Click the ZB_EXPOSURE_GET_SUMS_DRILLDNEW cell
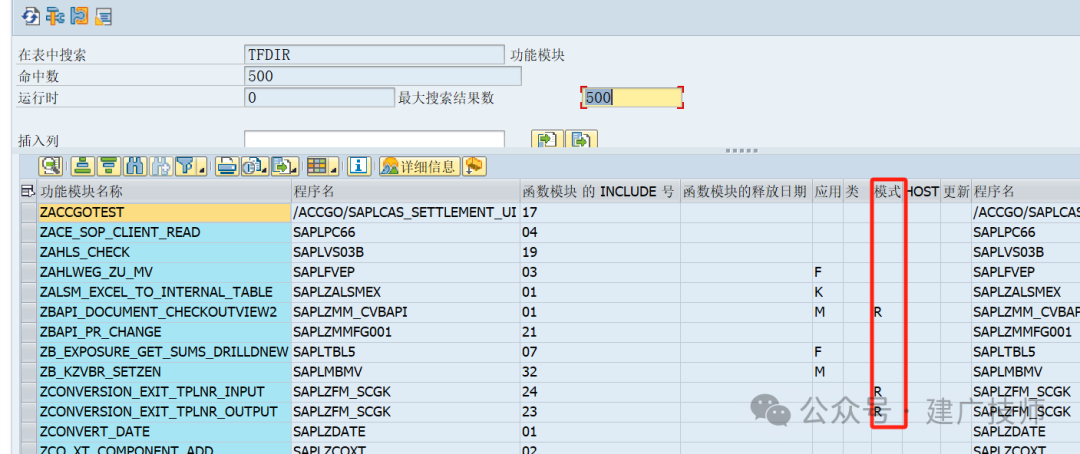This screenshot has width=1080, height=454. point(165,352)
